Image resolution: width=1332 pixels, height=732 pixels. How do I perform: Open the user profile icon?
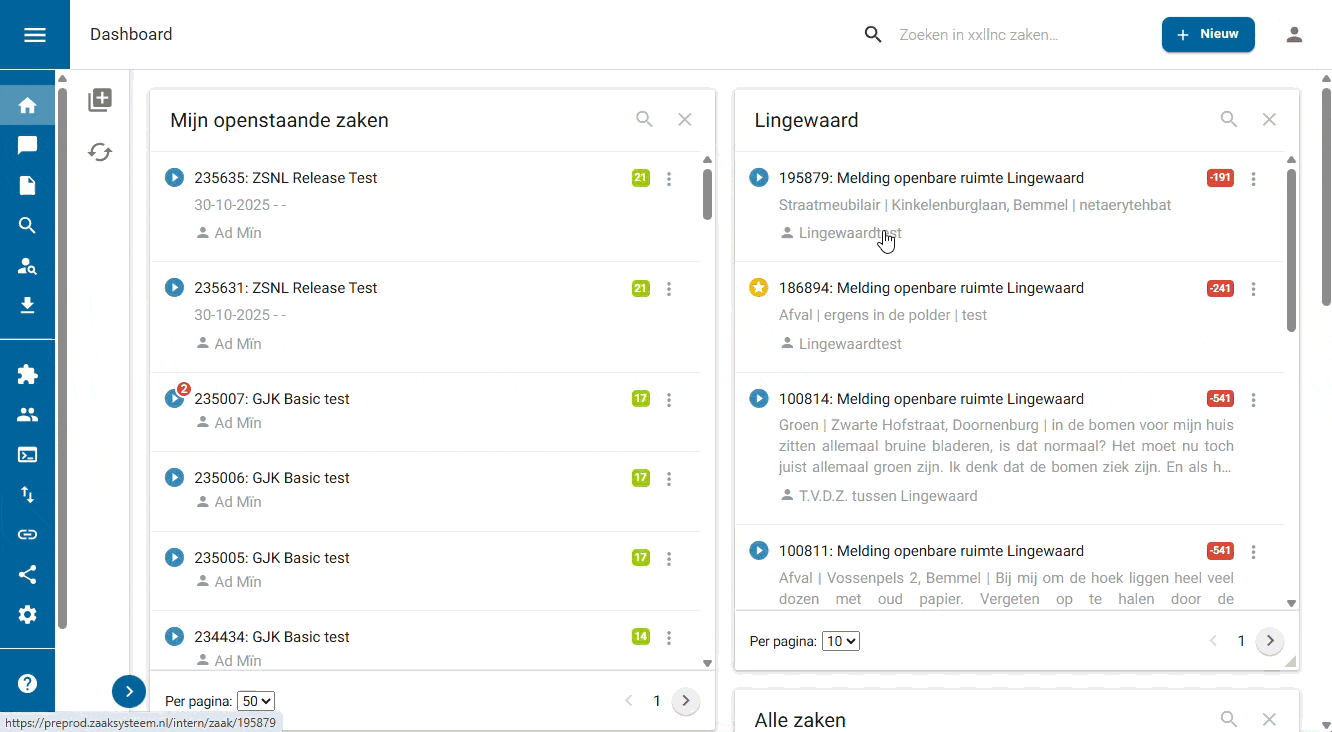click(1294, 35)
